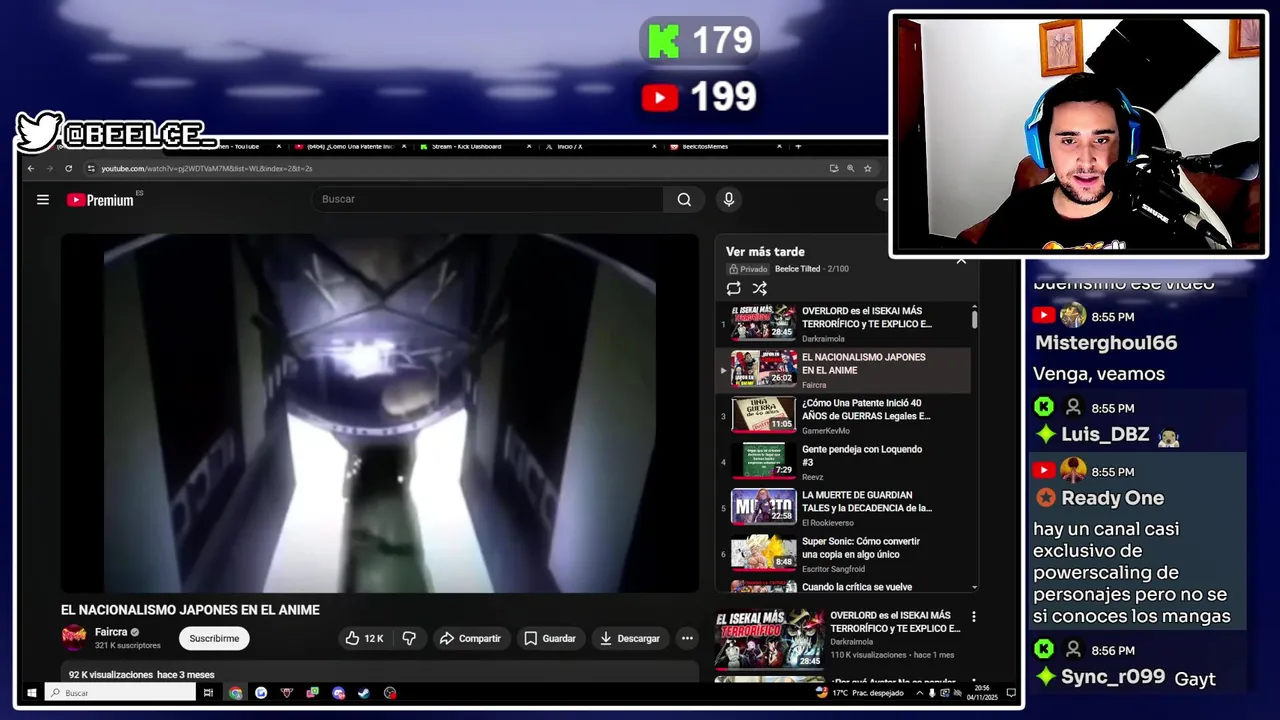Screen dimensions: 1280x720
Task: Expand description showing 92 K visualizaciones
Action: [380, 674]
